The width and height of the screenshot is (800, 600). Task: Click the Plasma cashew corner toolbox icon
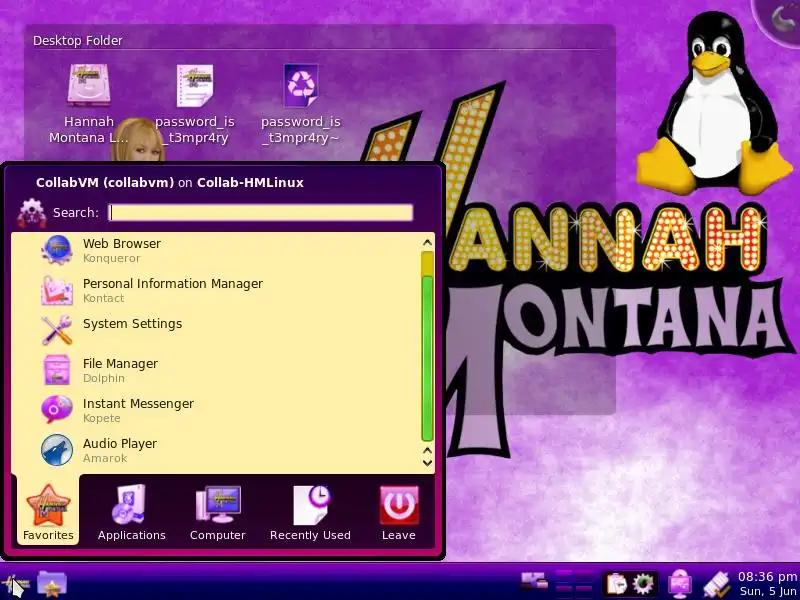click(781, 19)
